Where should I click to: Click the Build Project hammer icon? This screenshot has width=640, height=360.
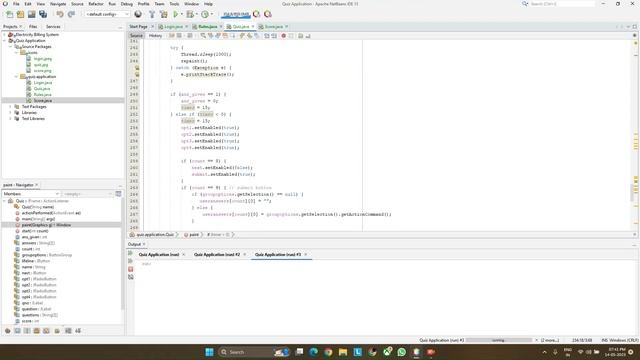(152, 14)
